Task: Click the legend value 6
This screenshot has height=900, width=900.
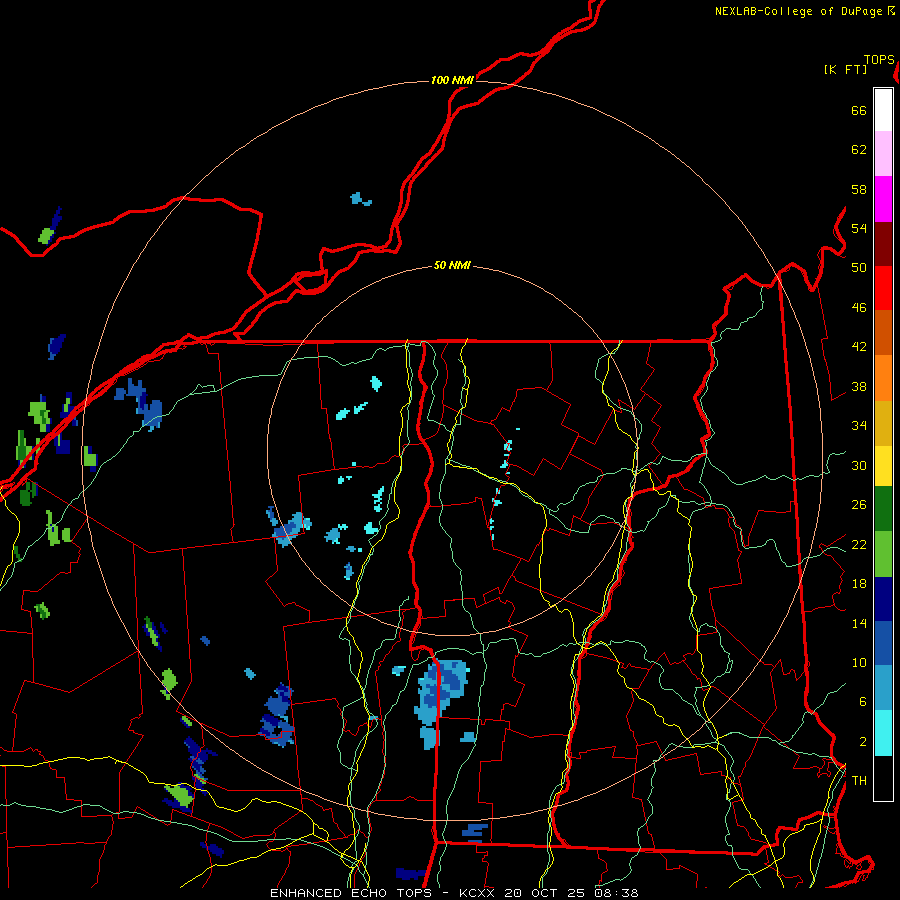Action: click(863, 702)
